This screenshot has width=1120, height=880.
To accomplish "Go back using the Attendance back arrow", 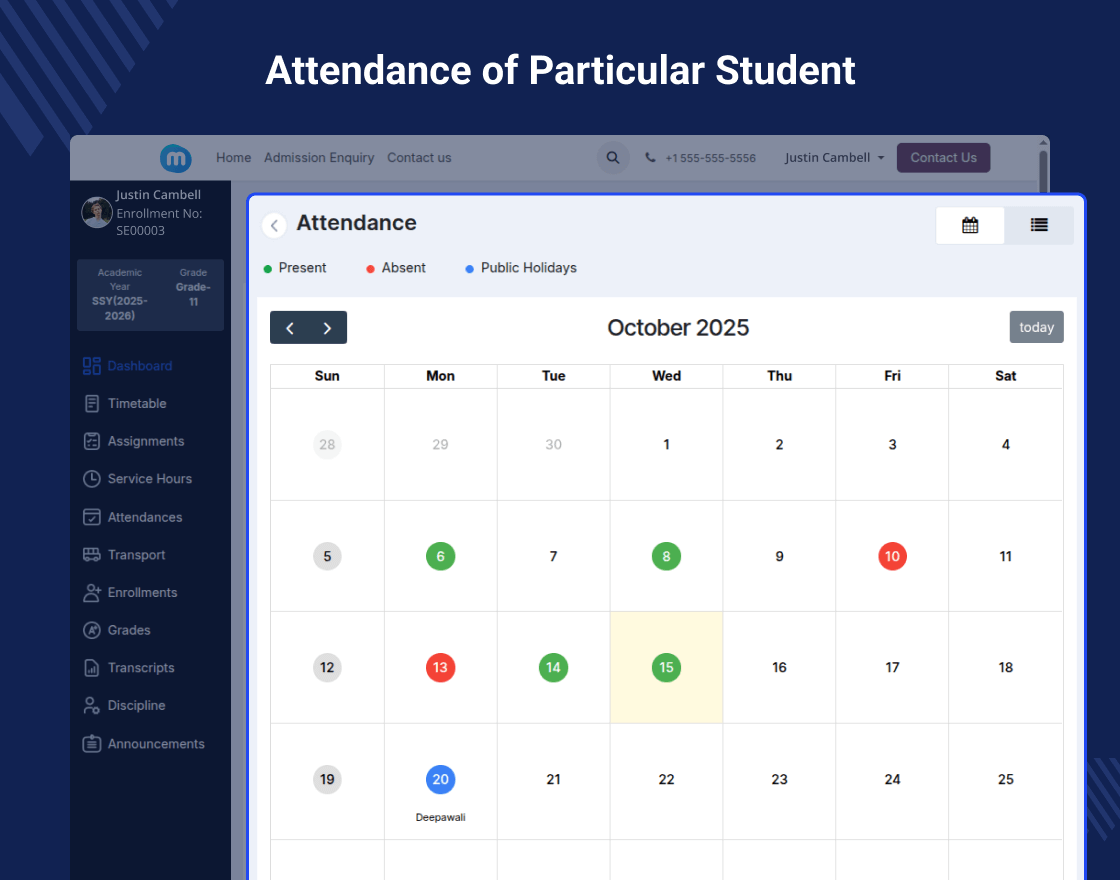I will [274, 225].
